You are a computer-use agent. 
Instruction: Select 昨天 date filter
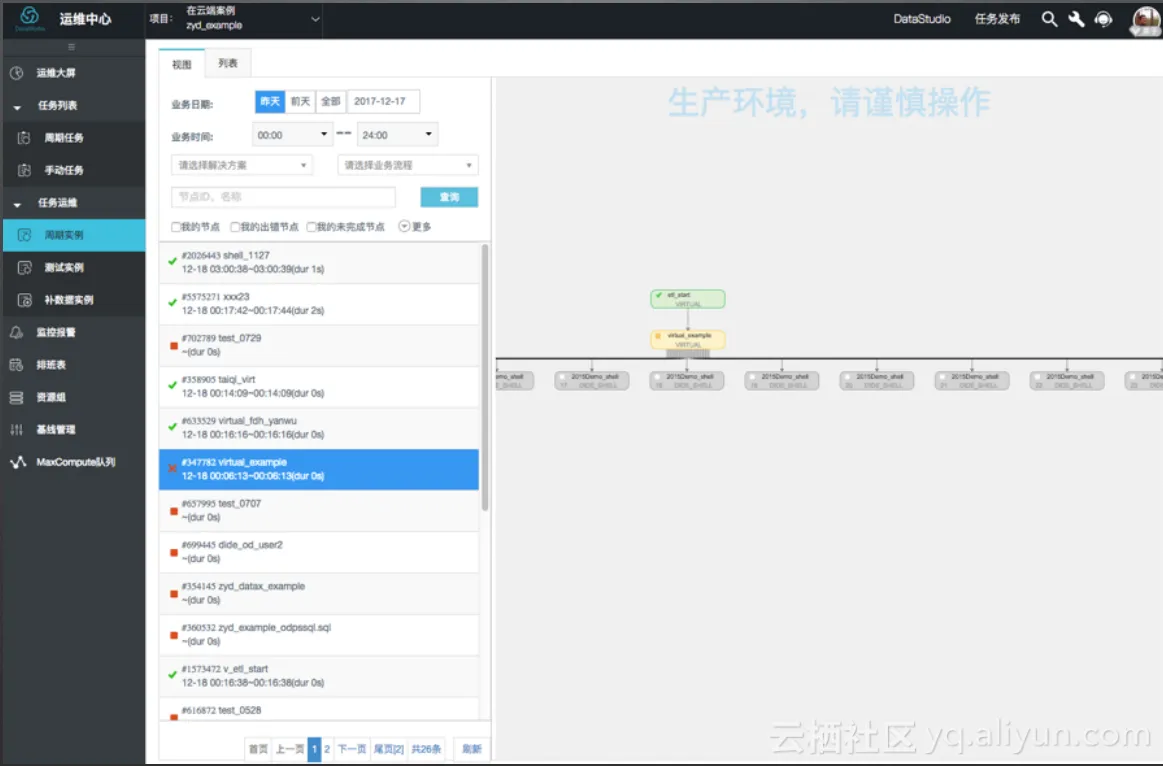point(270,102)
